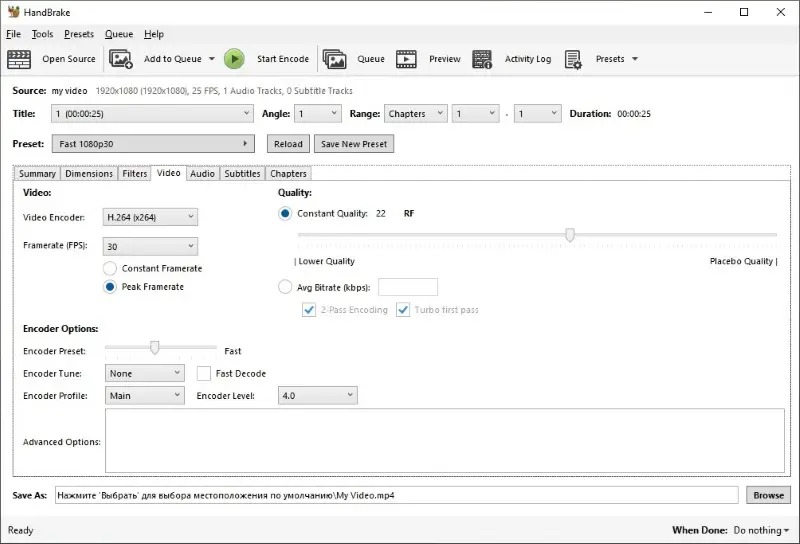Open the When Done Do nothing dropdown
This screenshot has height=544, width=800.
pos(761,531)
